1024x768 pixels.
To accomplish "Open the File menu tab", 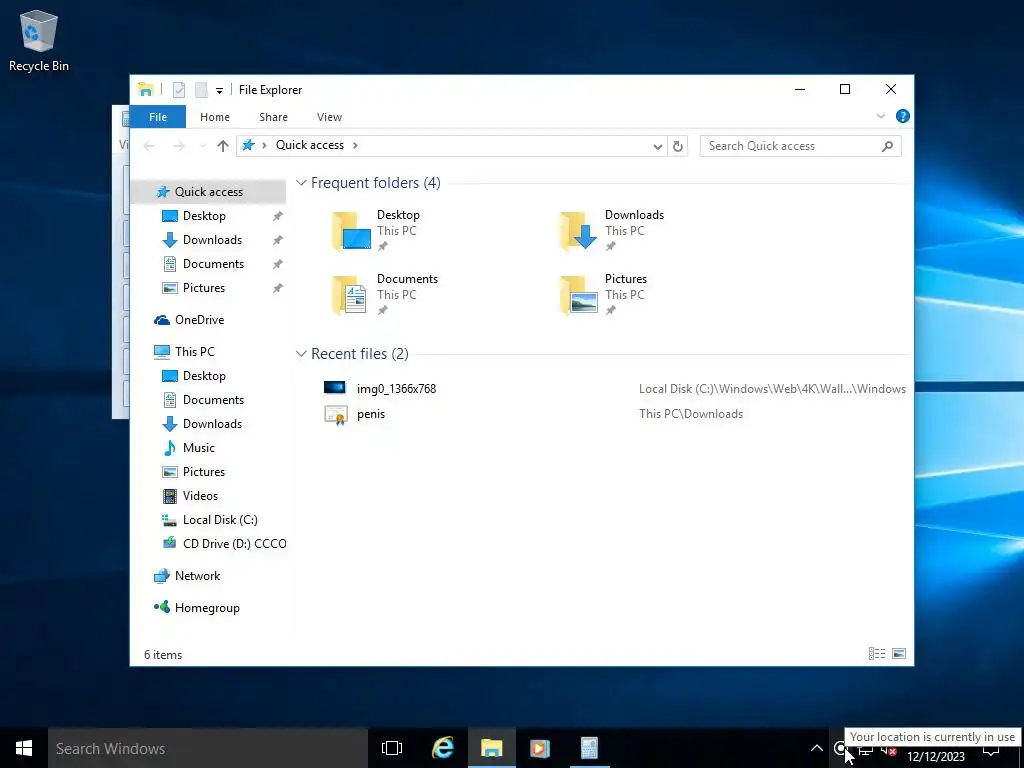I will pyautogui.click(x=158, y=117).
